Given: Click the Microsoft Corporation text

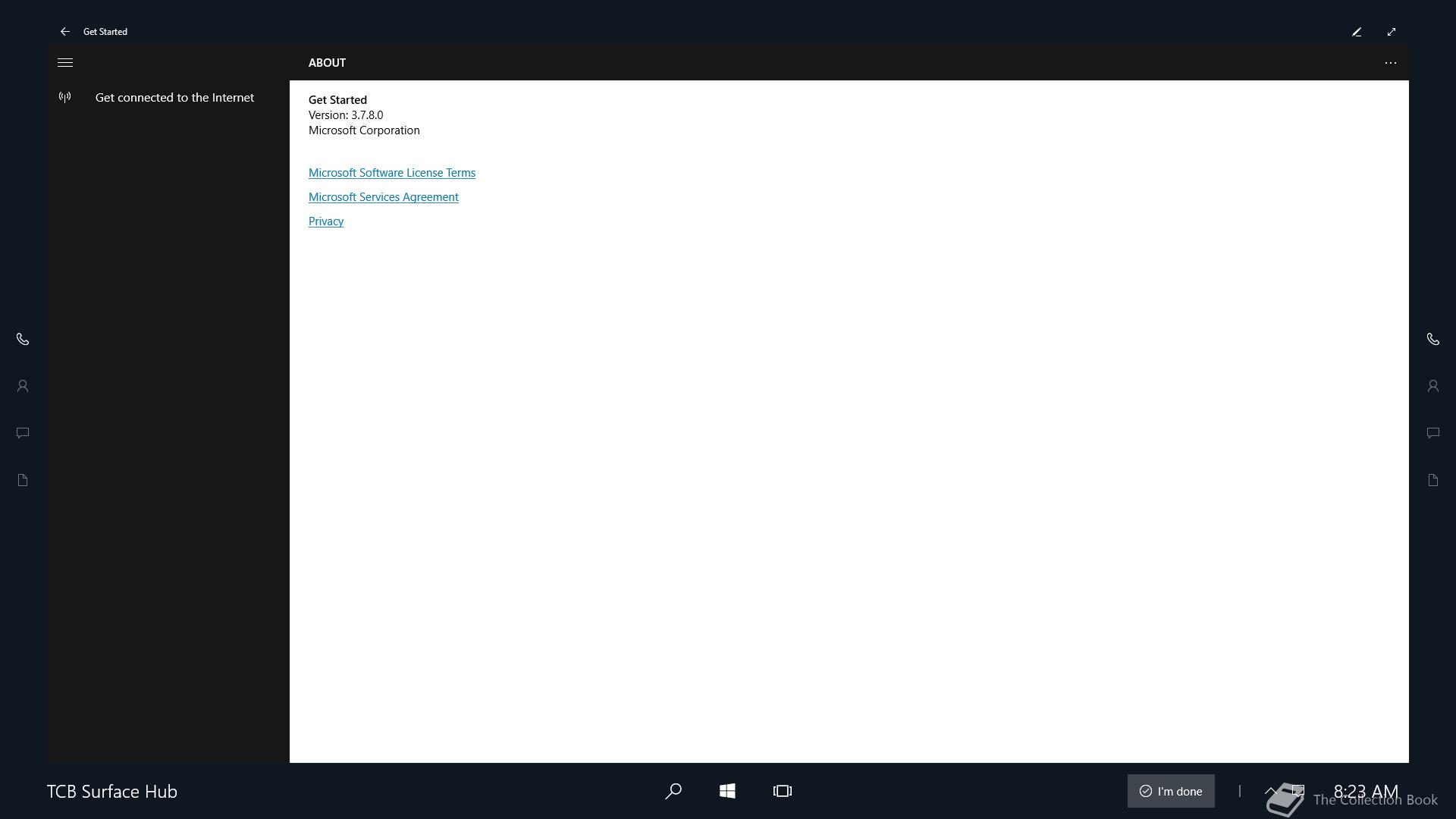Looking at the screenshot, I should click(364, 130).
